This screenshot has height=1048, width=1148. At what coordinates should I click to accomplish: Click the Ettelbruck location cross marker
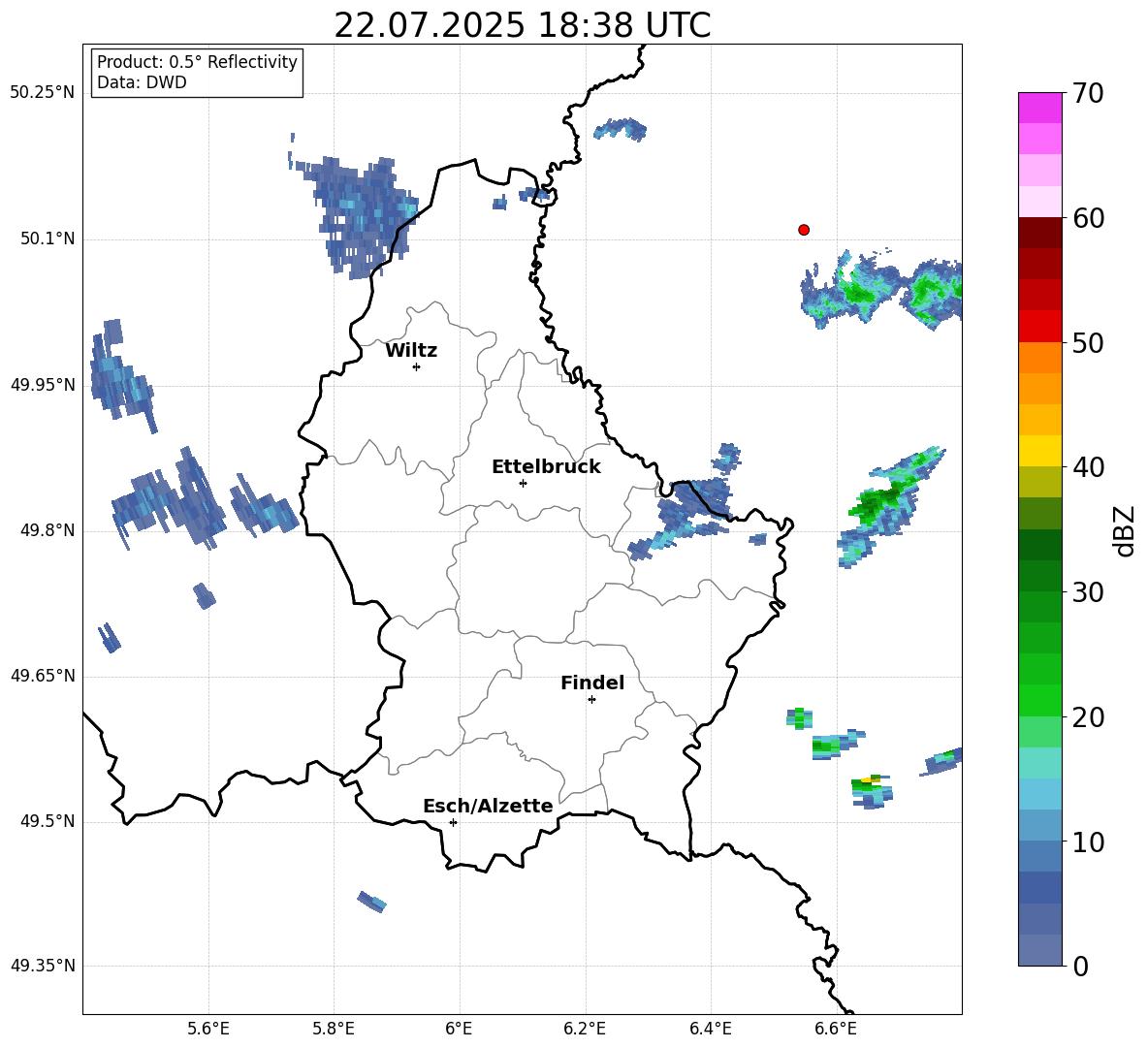tap(523, 483)
